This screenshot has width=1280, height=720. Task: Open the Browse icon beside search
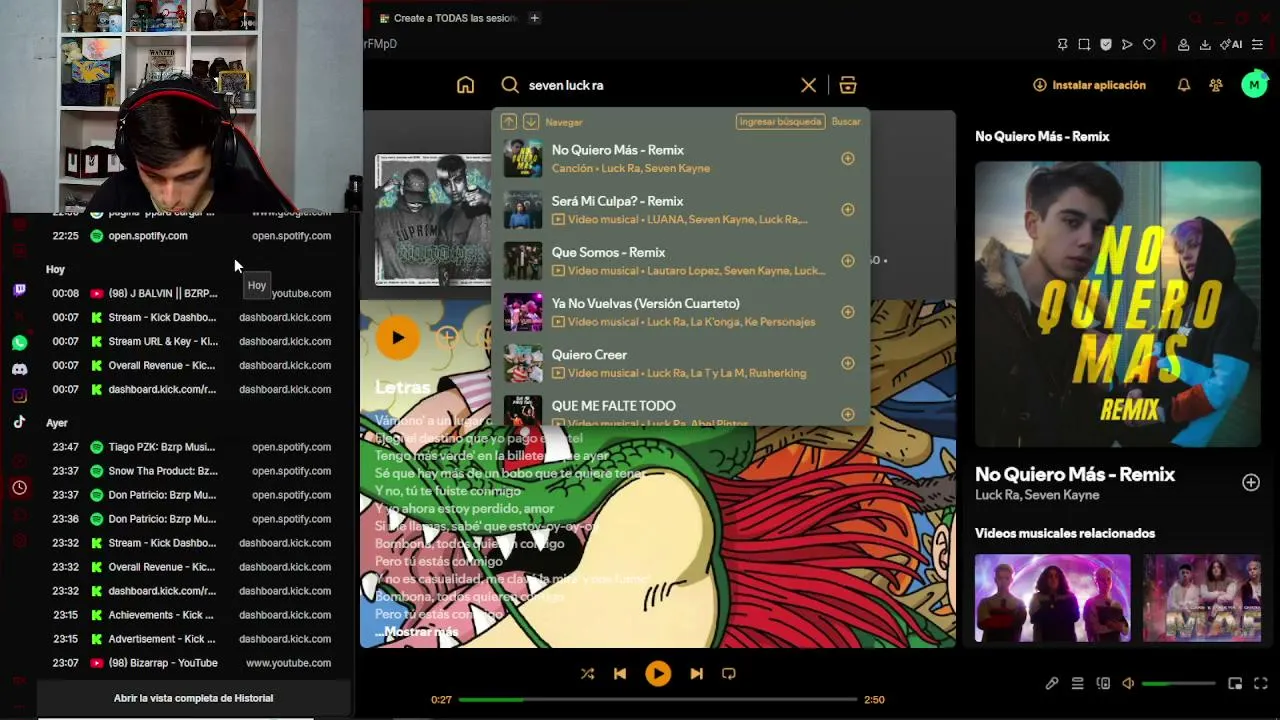click(x=848, y=85)
